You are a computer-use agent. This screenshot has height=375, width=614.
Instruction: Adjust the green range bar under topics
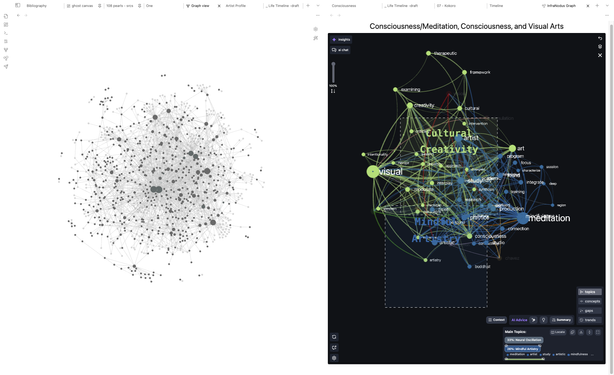tap(525, 359)
